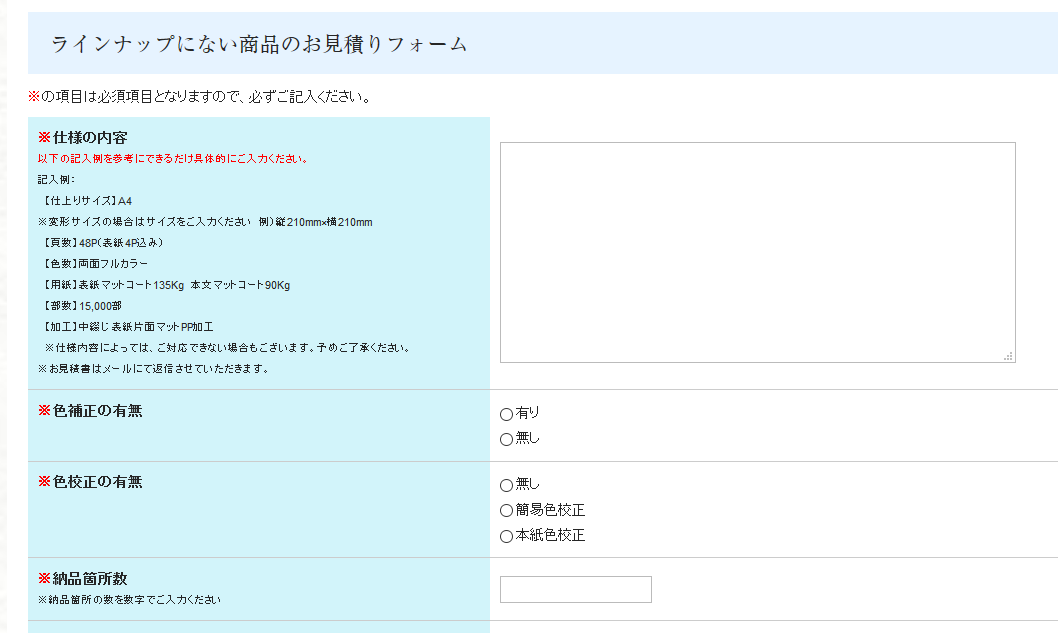
Task: Focus the 納品箇所数 number input field
Action: (x=575, y=590)
